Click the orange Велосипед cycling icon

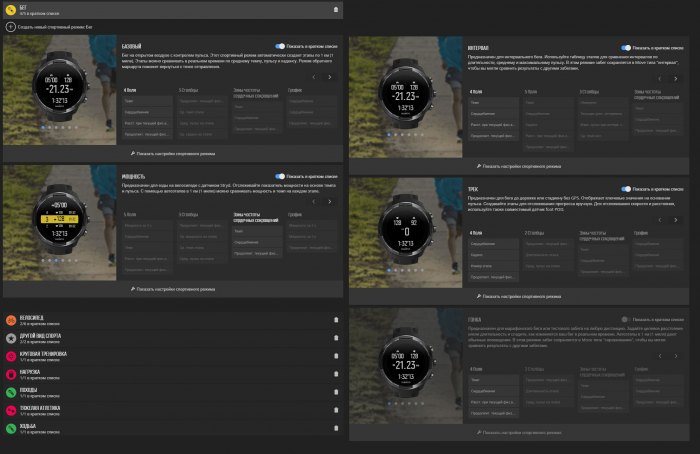11,320
